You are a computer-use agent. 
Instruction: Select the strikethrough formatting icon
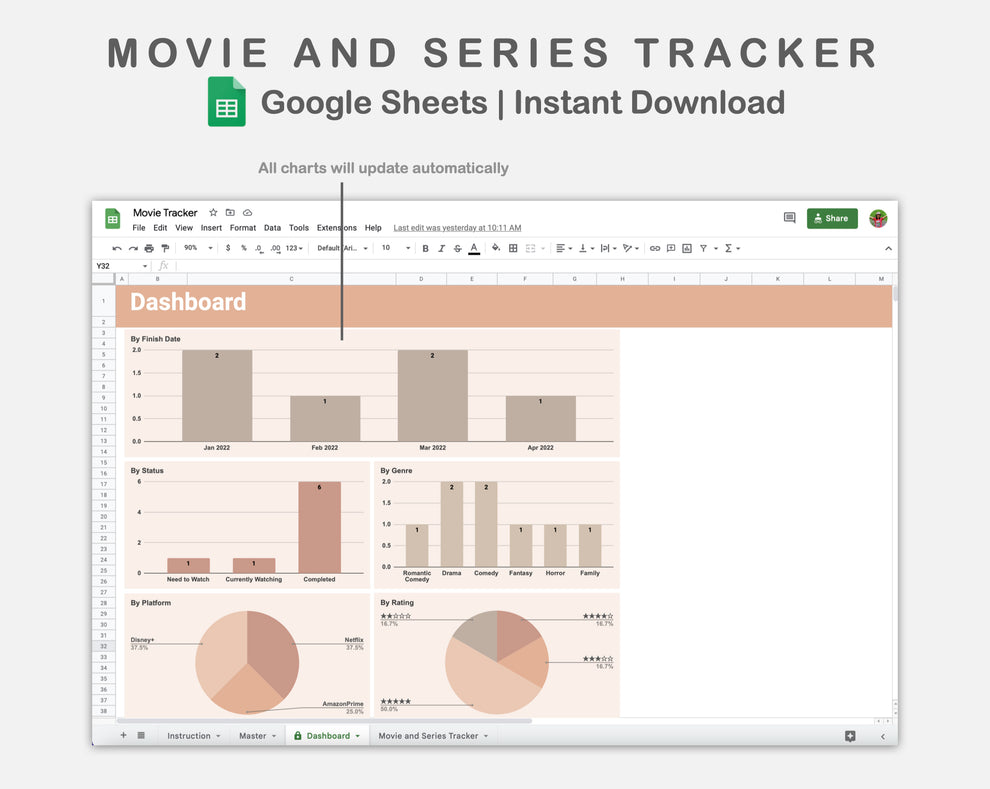click(457, 248)
